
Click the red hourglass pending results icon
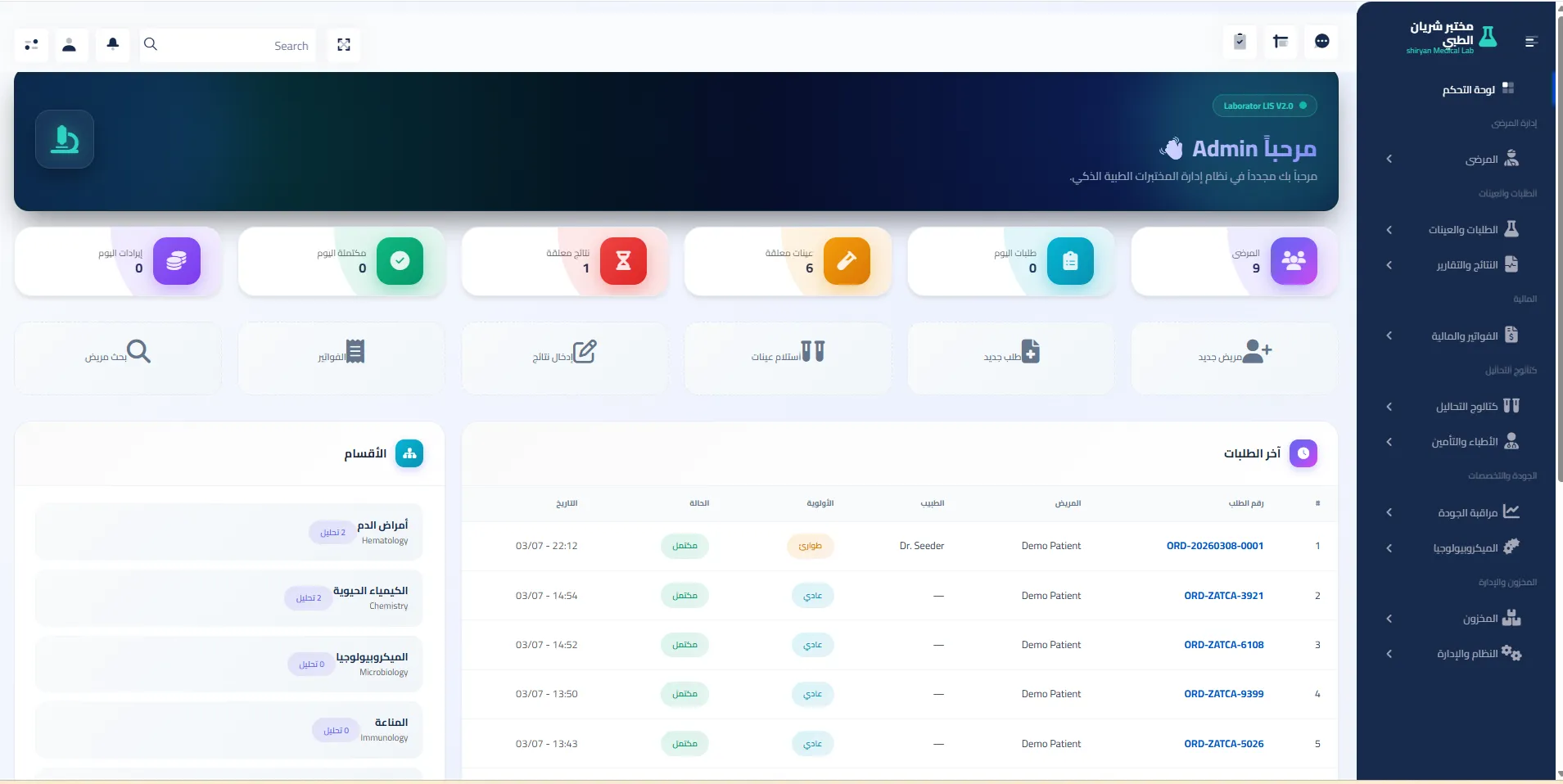tap(623, 261)
